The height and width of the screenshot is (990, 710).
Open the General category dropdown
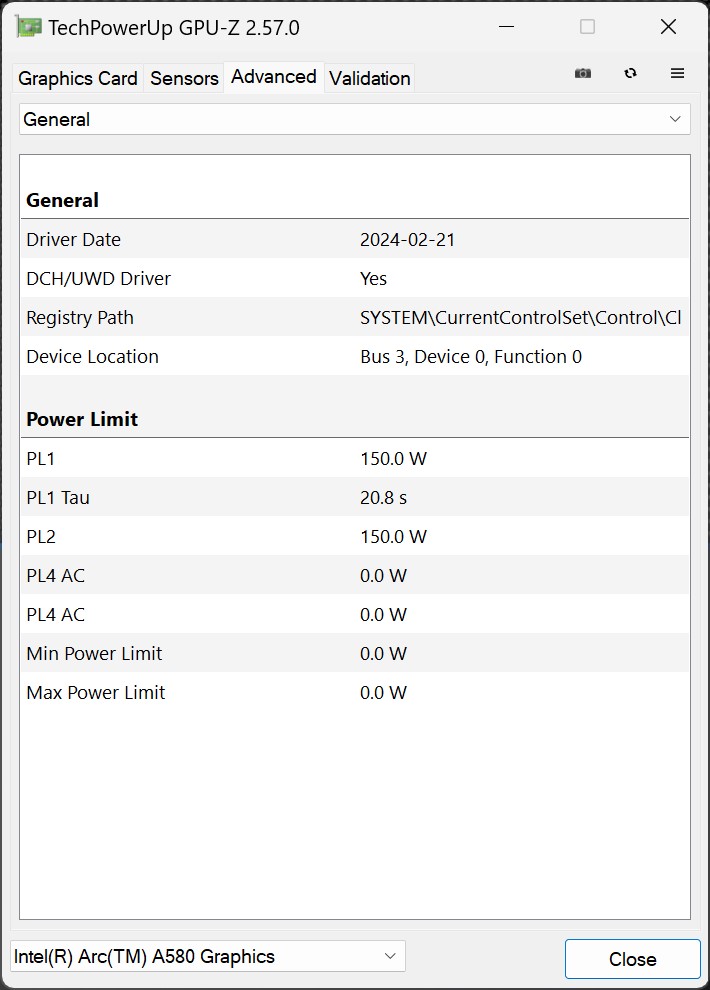pos(355,119)
